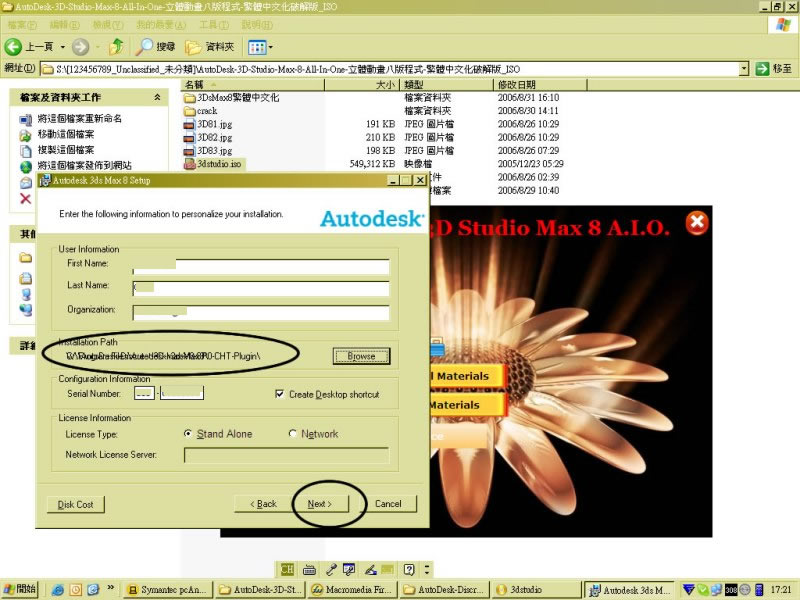Select Stand Alone license type
800x600 pixels.
pyautogui.click(x=188, y=434)
